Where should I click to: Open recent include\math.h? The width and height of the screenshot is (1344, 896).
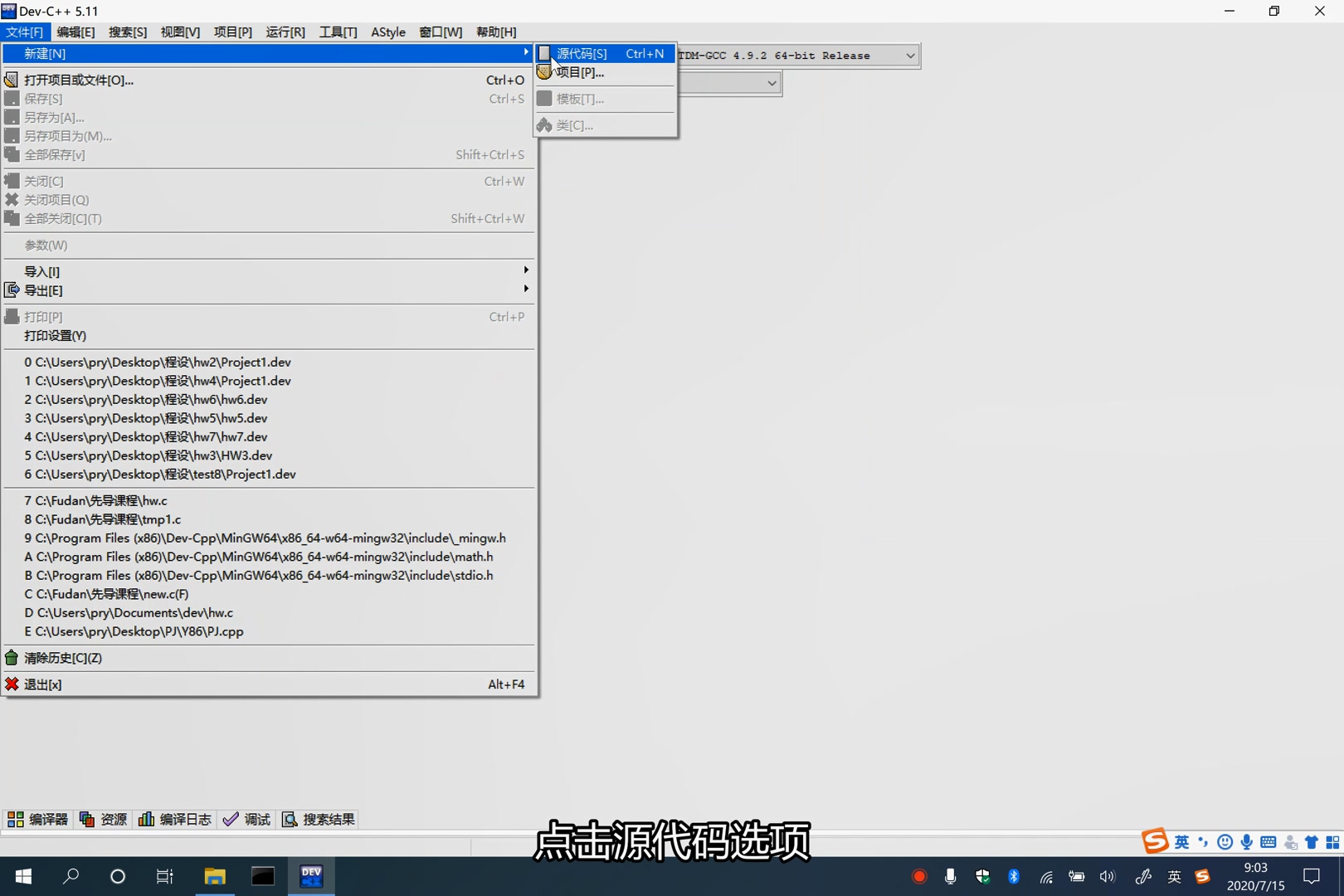coord(270,557)
